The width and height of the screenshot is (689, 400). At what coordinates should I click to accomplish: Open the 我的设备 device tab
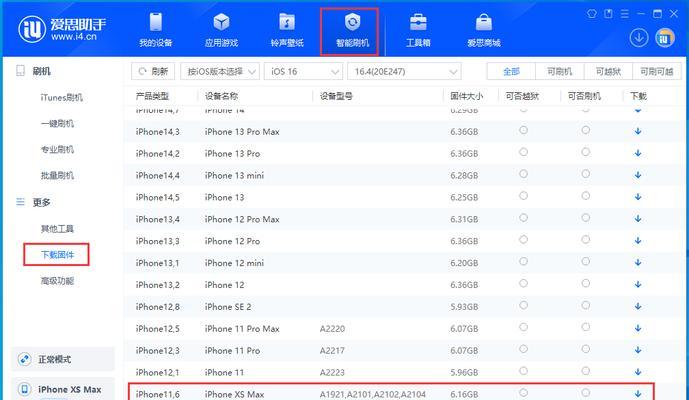[156, 30]
